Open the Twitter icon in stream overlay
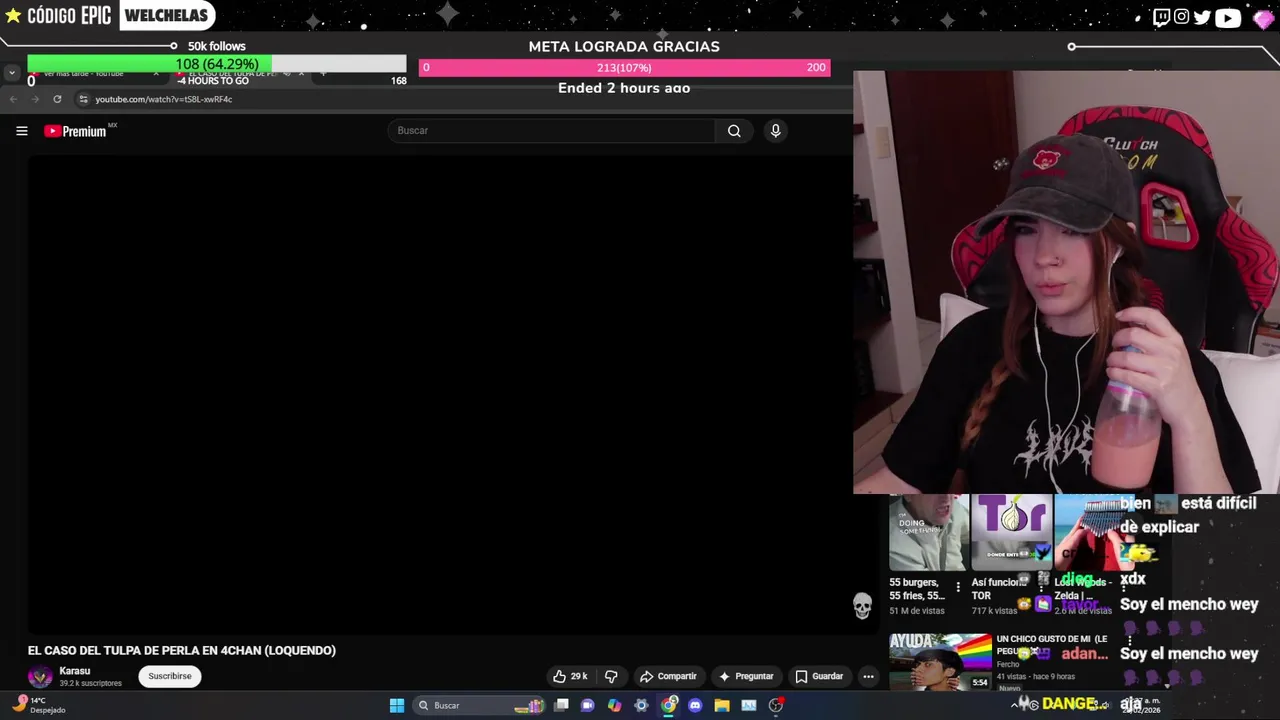Screen dimensions: 1280x720 tap(1203, 17)
